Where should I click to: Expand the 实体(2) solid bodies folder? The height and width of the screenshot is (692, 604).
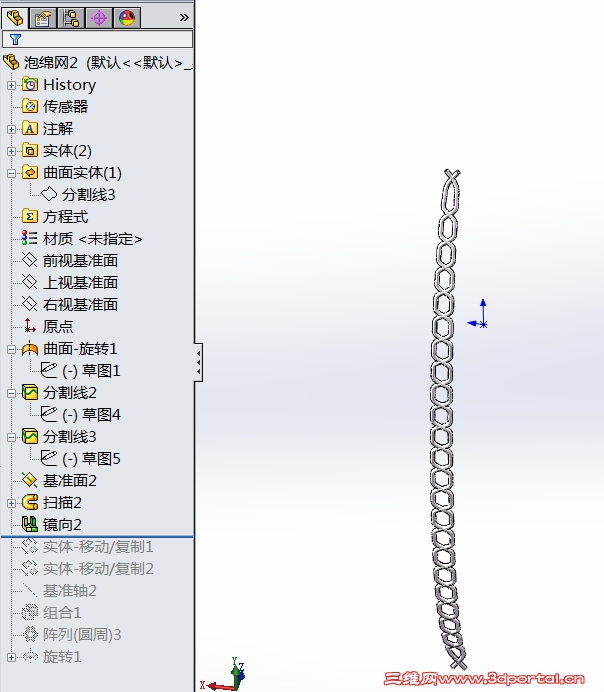(x=11, y=151)
